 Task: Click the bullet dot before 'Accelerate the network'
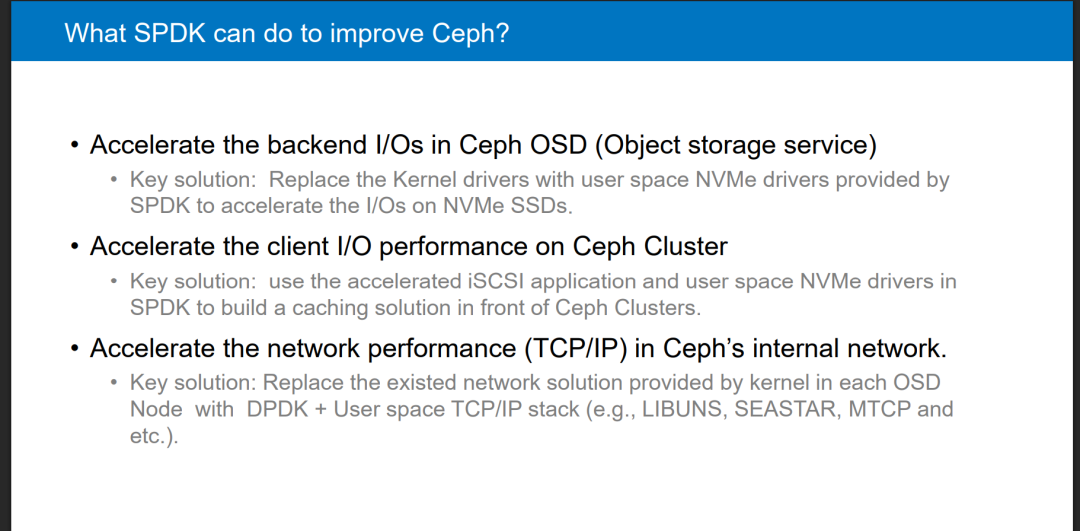click(74, 349)
